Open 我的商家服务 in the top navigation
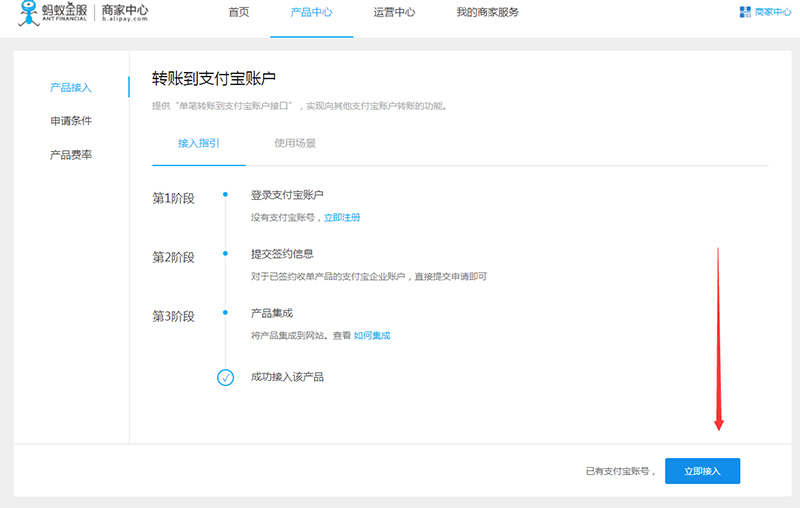The image size is (800, 508). pos(488,13)
